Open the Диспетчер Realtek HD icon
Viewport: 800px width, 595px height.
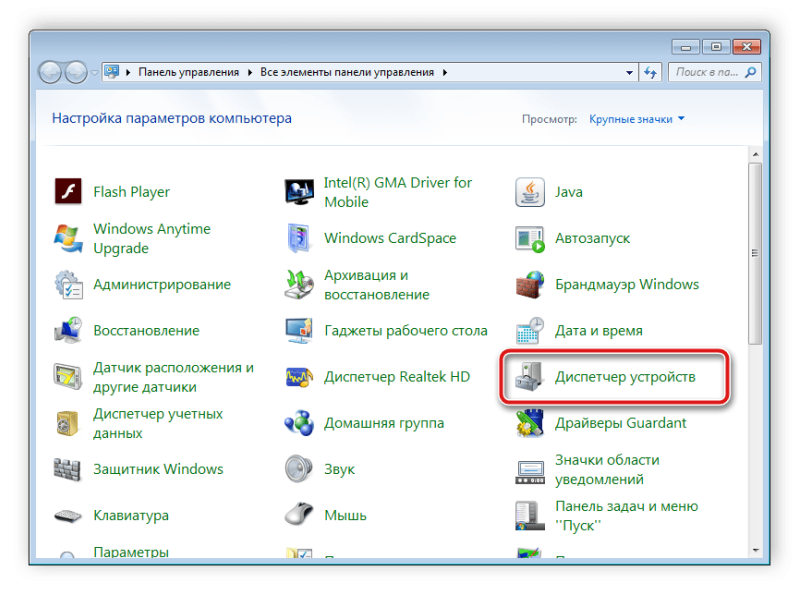299,377
